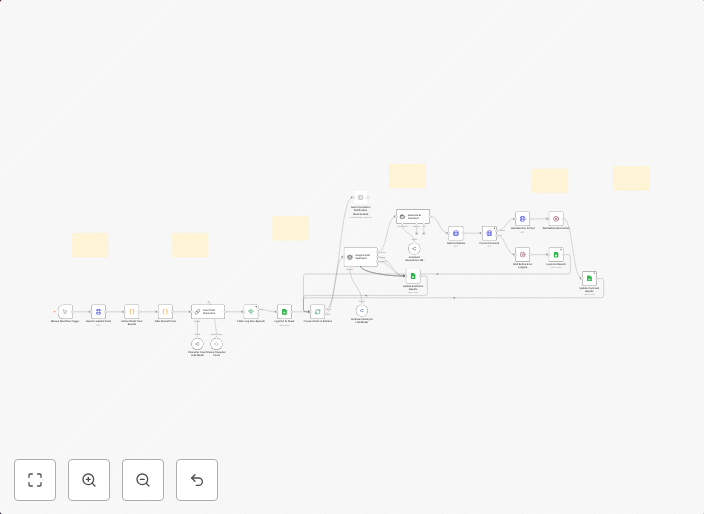Click the sticky note above the red circled X node

click(x=550, y=181)
